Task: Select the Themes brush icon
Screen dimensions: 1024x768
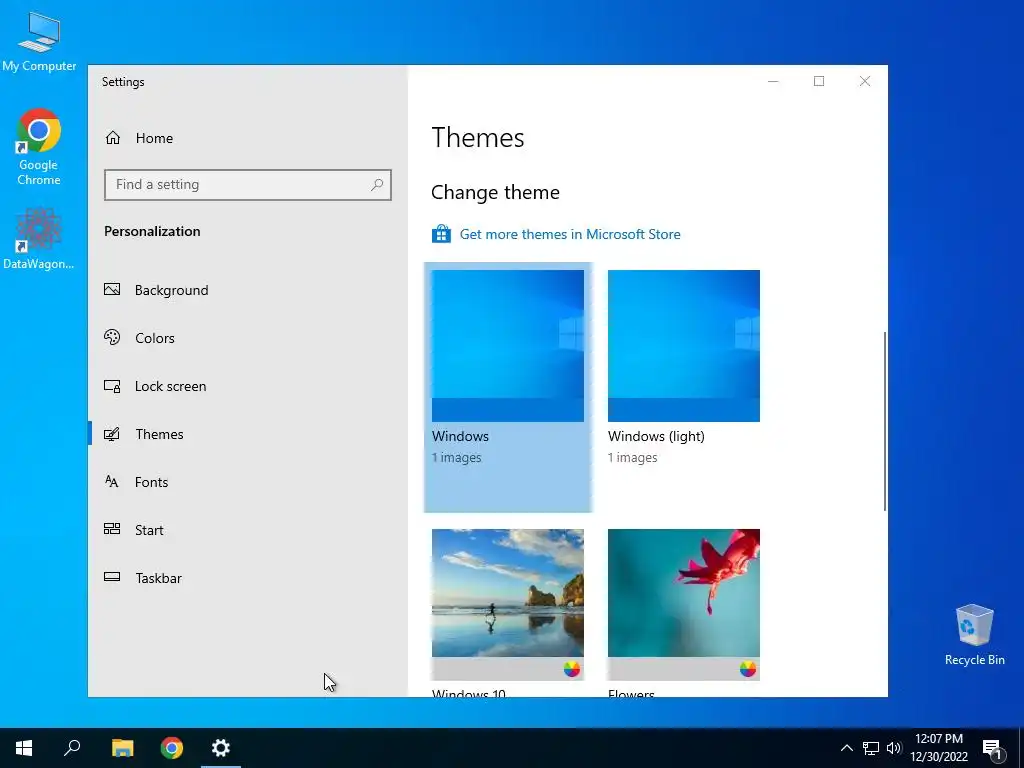Action: click(x=112, y=434)
